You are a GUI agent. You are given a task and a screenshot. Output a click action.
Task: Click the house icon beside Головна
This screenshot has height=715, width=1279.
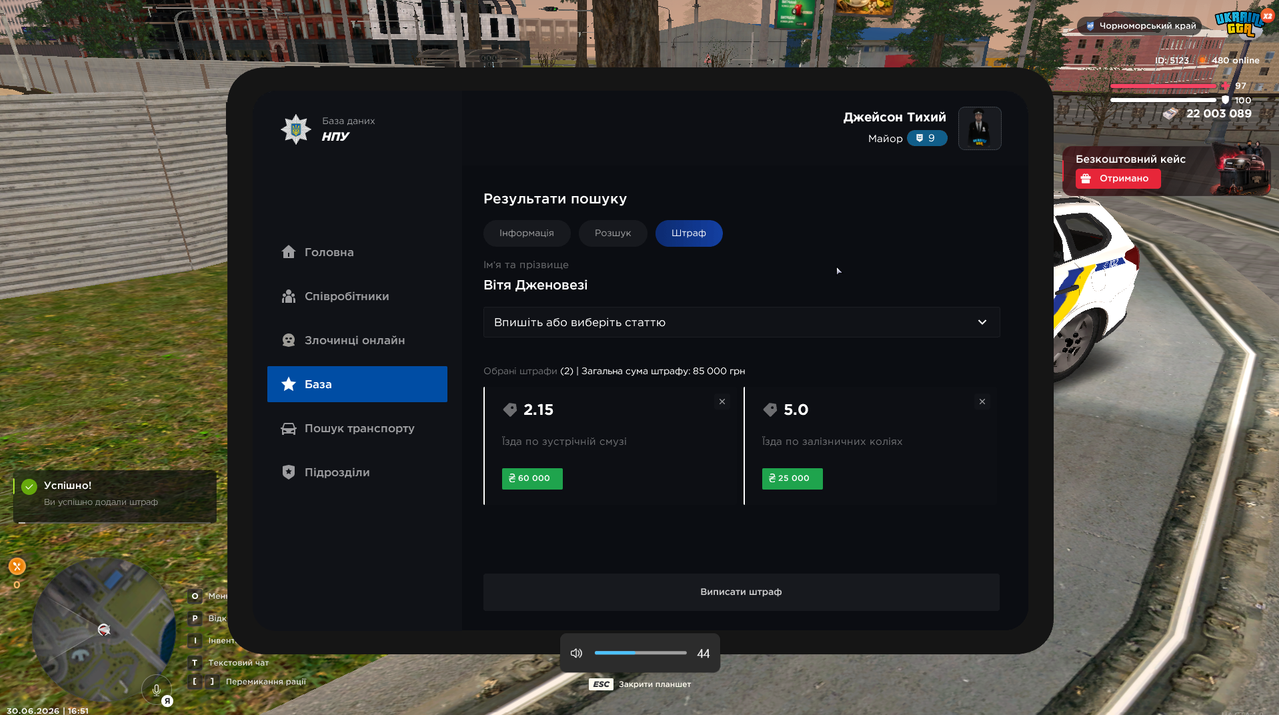[288, 252]
